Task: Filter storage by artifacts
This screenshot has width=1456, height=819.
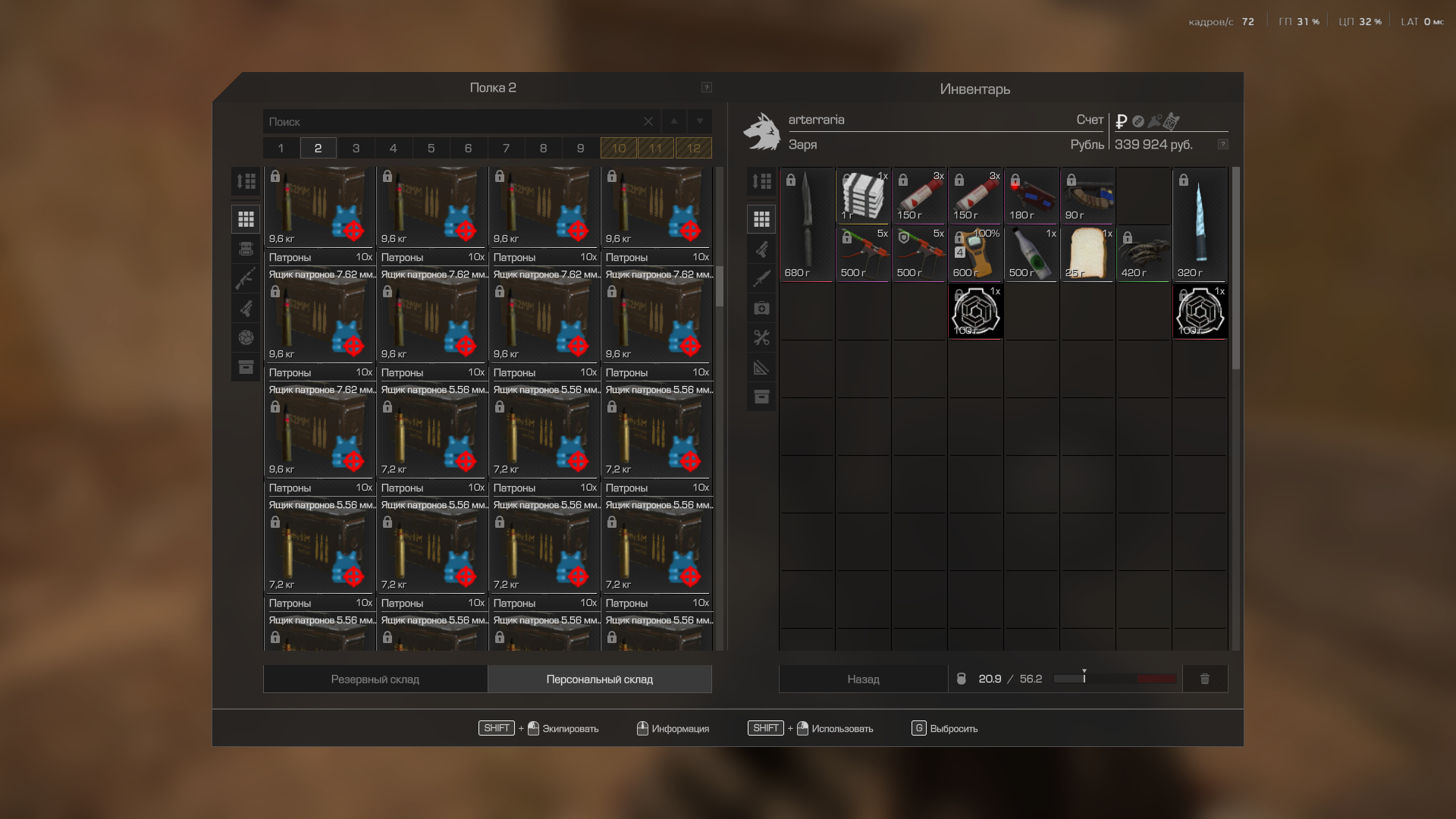Action: tap(246, 337)
